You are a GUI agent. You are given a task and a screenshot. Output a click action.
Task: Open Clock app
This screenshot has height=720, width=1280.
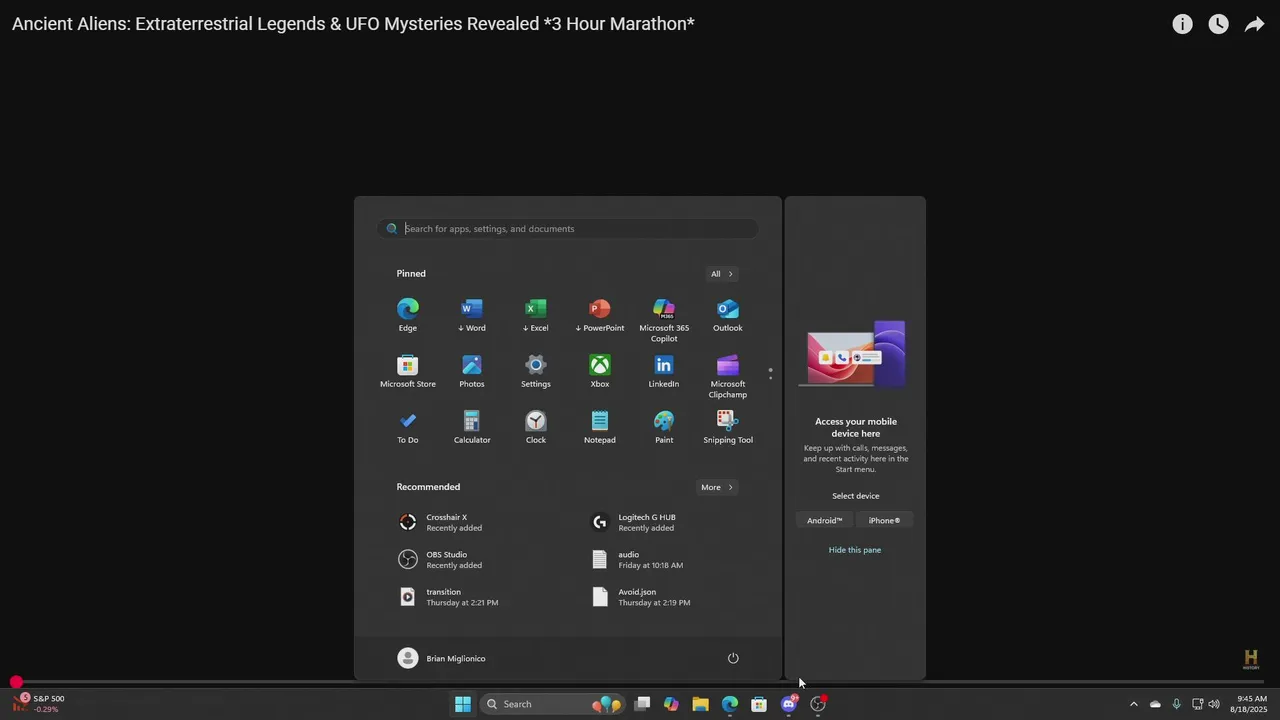536,426
